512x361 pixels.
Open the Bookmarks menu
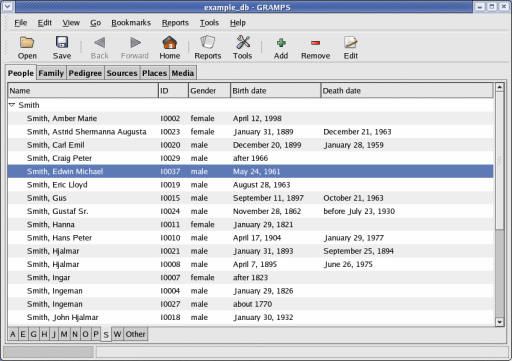coord(131,23)
